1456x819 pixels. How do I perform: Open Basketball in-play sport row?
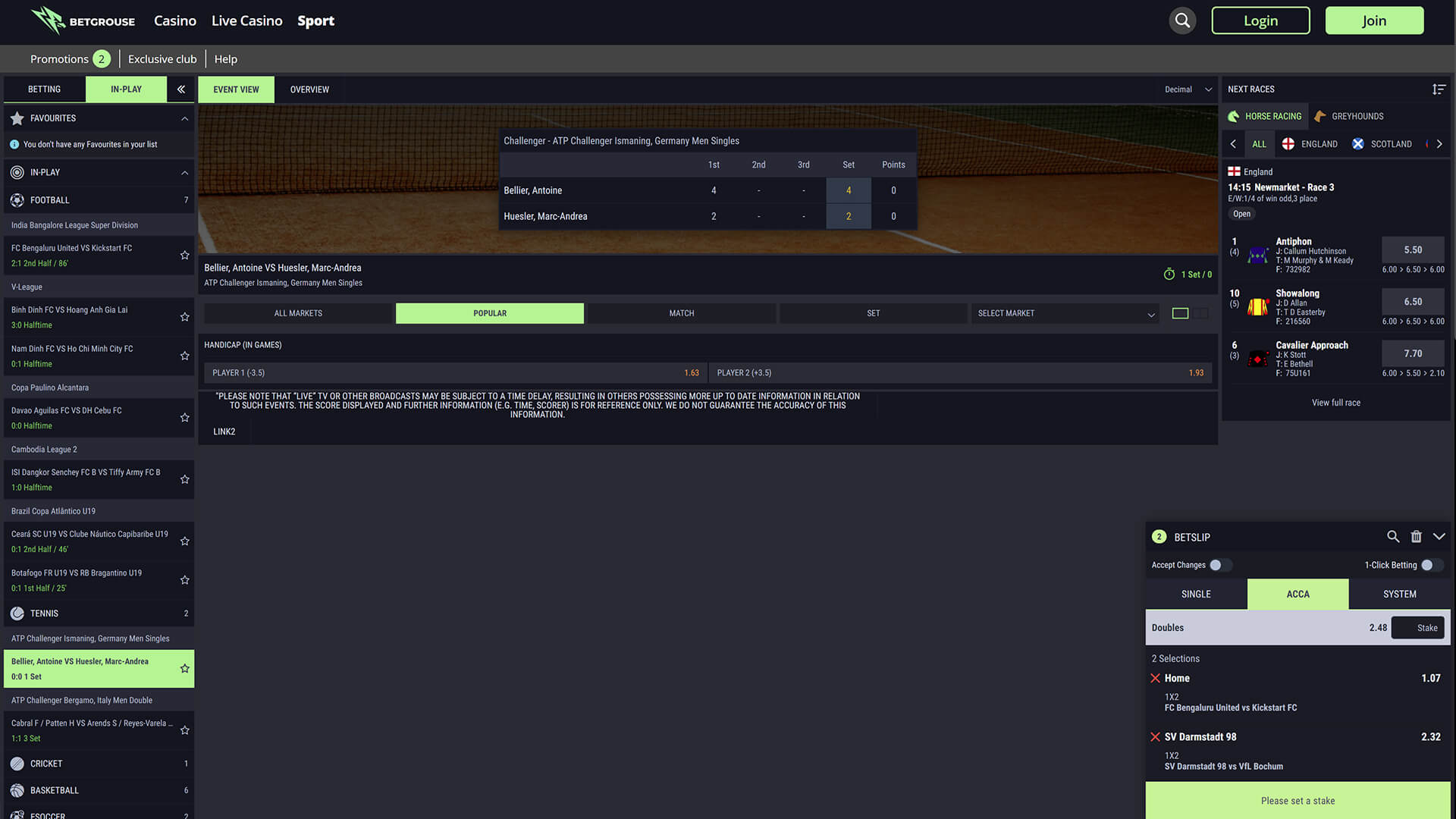pyautogui.click(x=99, y=790)
